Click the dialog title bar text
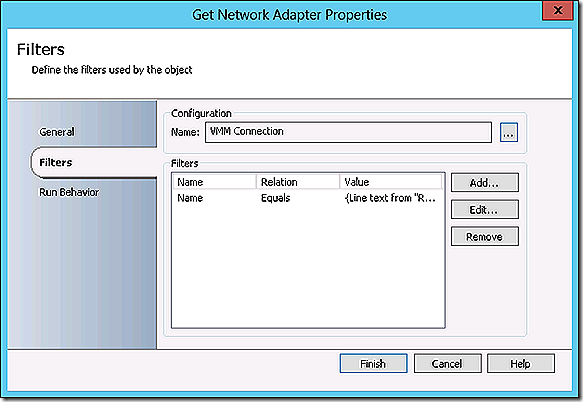 click(289, 15)
